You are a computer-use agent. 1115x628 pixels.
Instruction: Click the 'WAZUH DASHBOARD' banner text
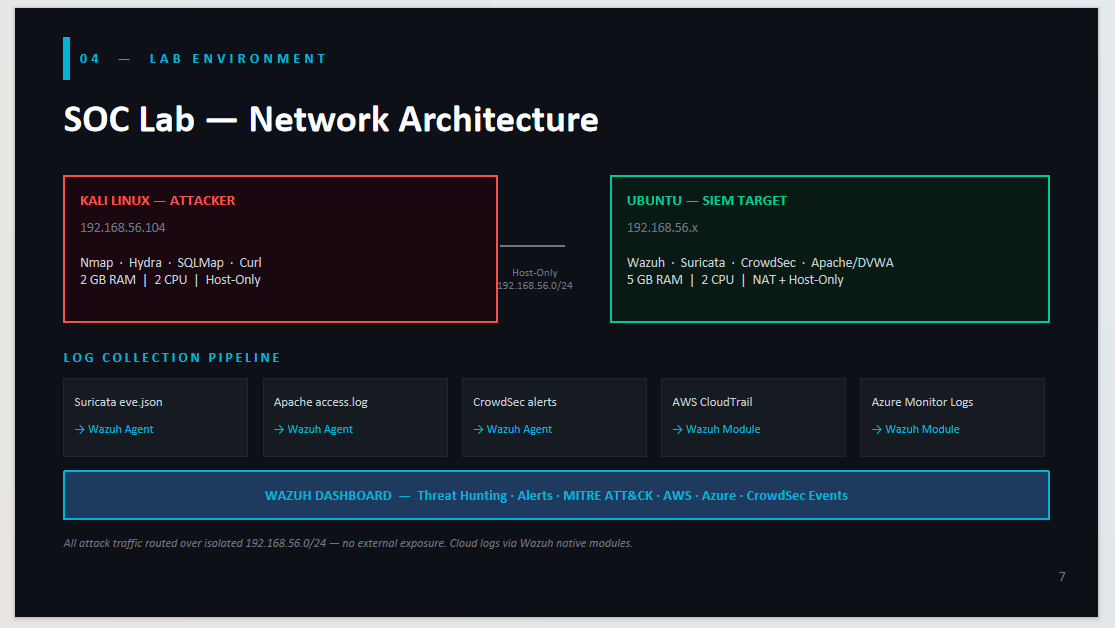[x=556, y=495]
